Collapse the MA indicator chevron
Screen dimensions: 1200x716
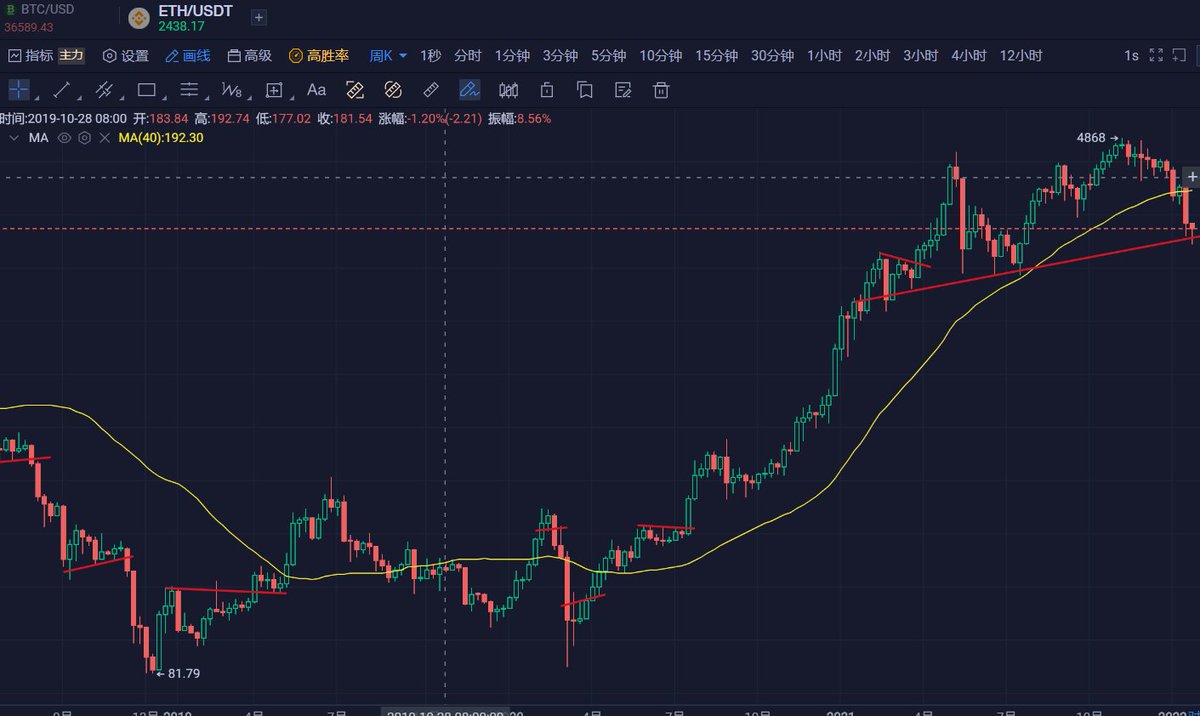(x=13, y=138)
